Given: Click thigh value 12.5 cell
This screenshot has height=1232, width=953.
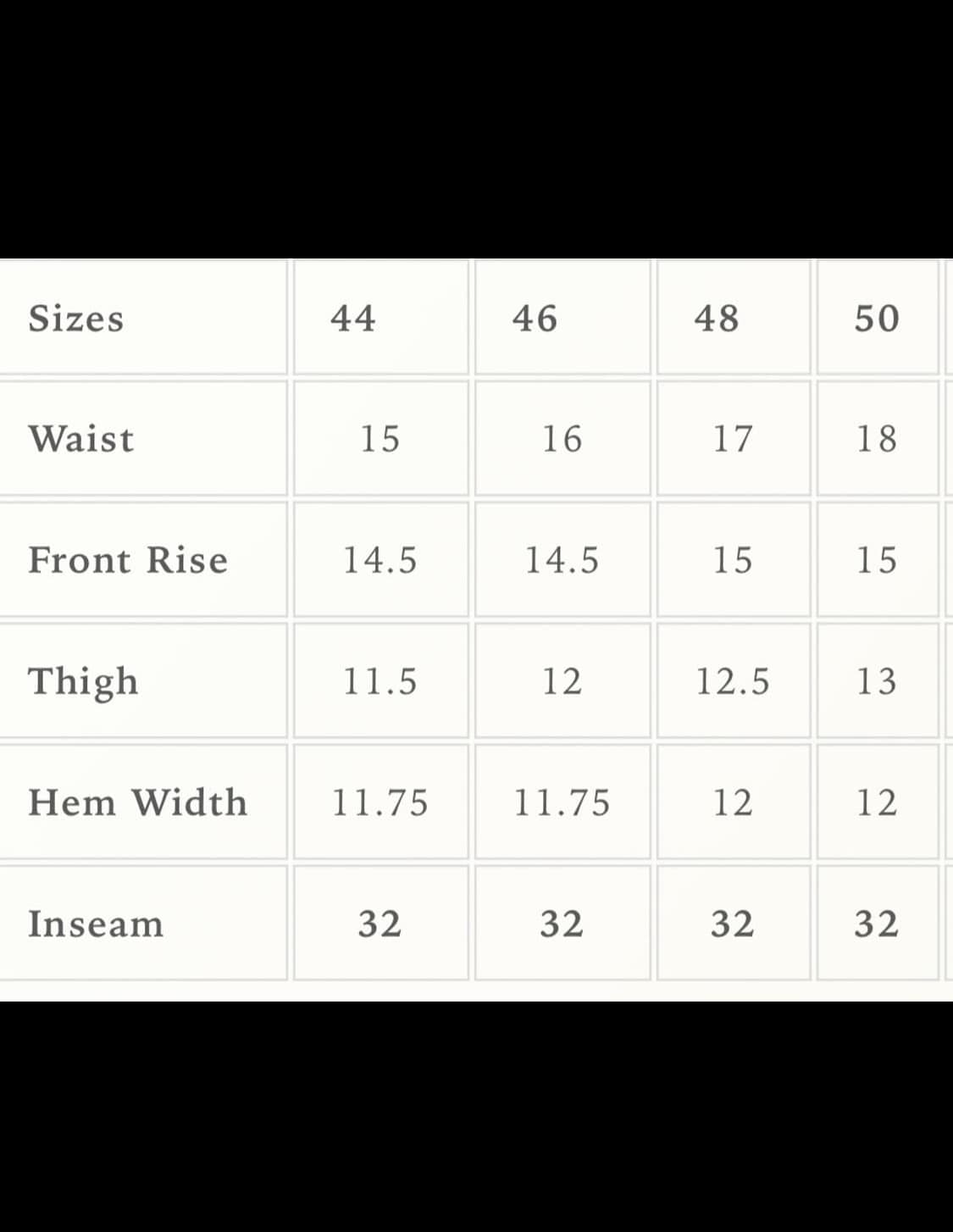Looking at the screenshot, I should point(733,681).
